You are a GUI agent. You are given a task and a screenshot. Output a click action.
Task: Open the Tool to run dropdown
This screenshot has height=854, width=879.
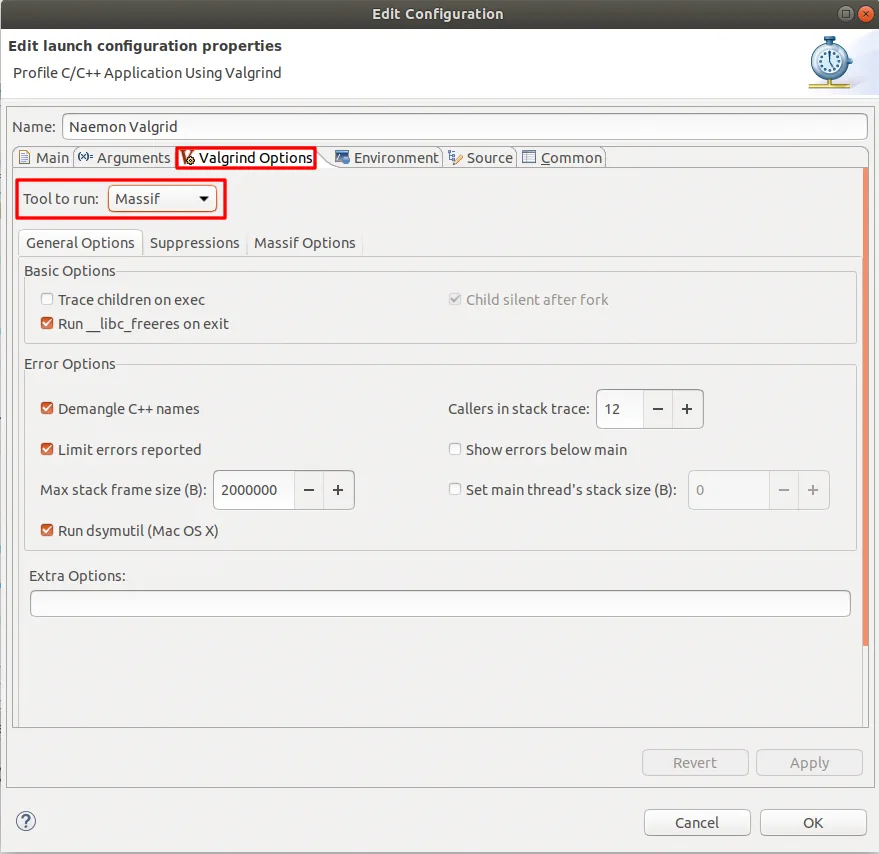tap(162, 199)
